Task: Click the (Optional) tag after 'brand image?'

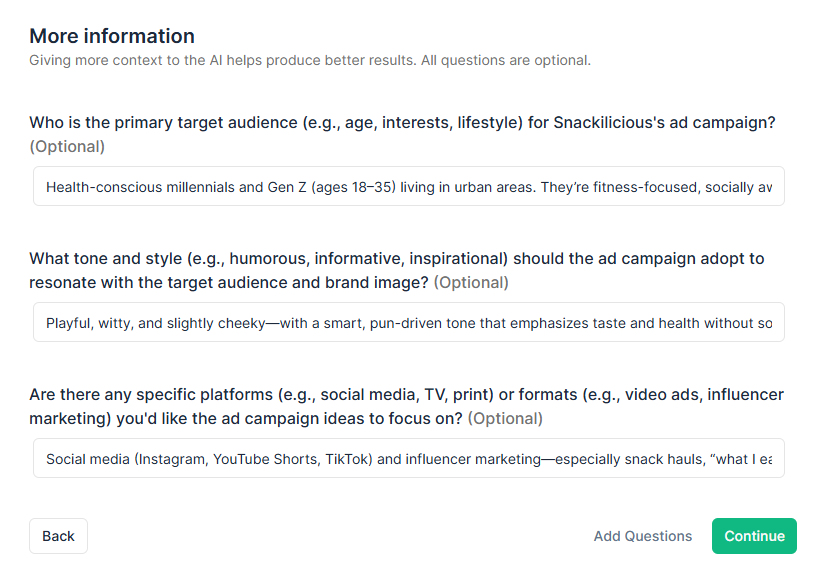Action: pos(471,282)
